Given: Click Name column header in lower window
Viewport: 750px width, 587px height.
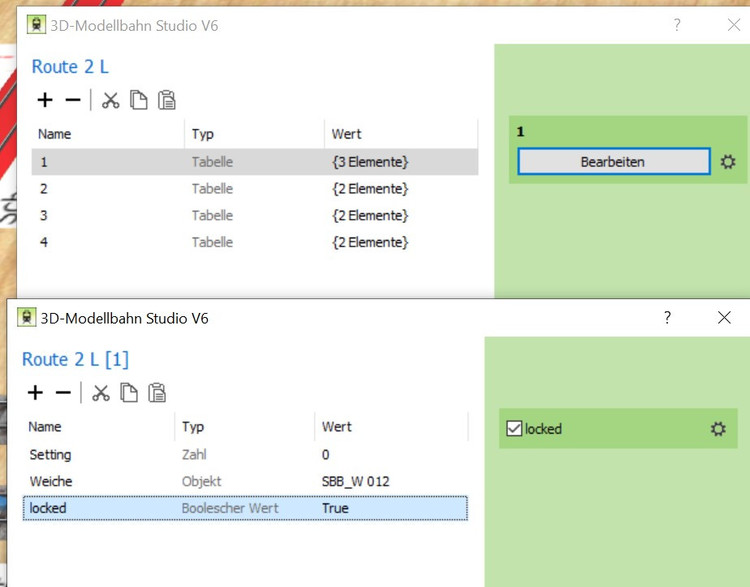Looking at the screenshot, I should 45,427.
